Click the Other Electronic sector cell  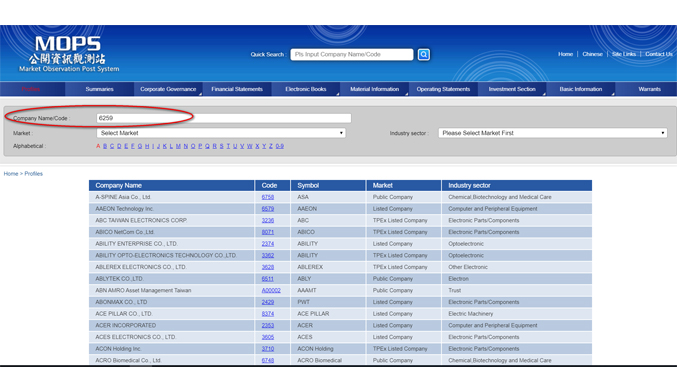point(517,267)
